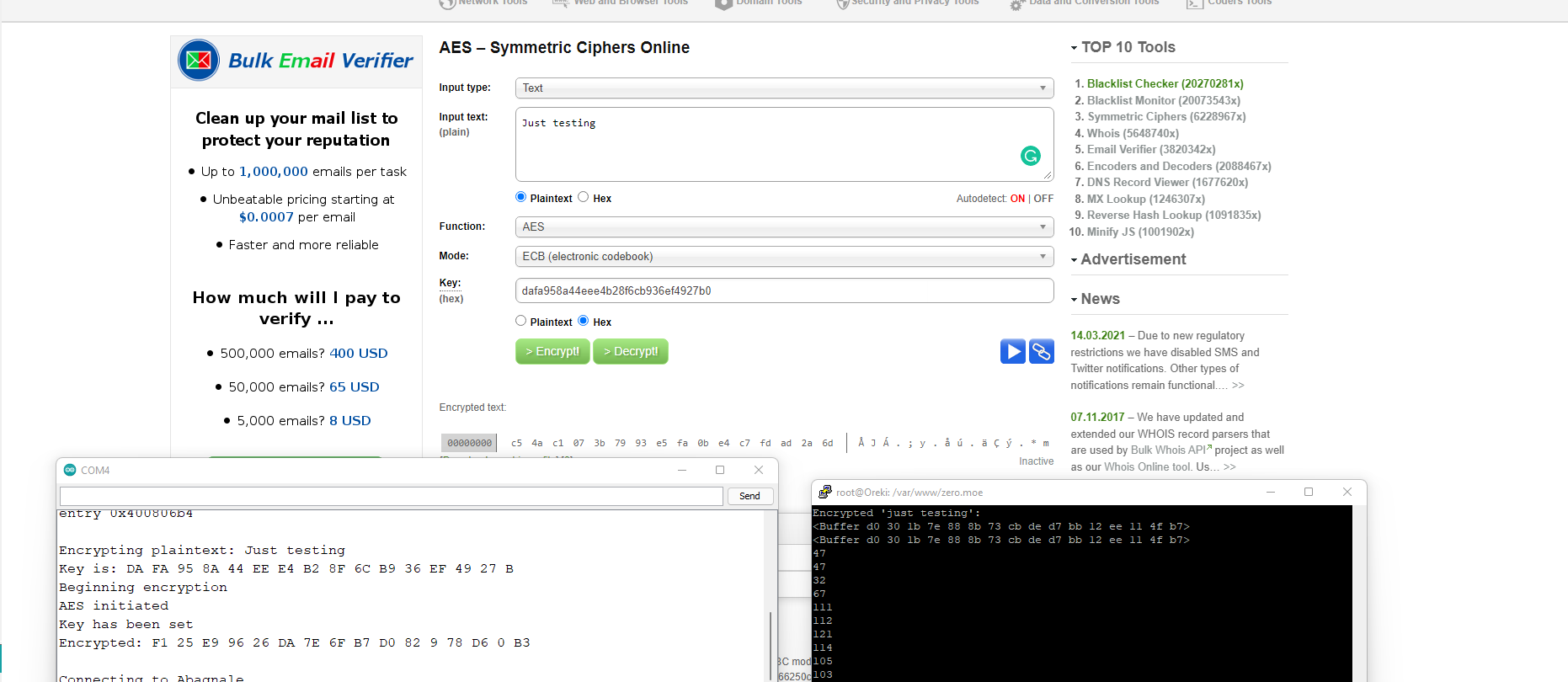
Task: Click the blue play icon beside Decrypt
Action: 1012,351
